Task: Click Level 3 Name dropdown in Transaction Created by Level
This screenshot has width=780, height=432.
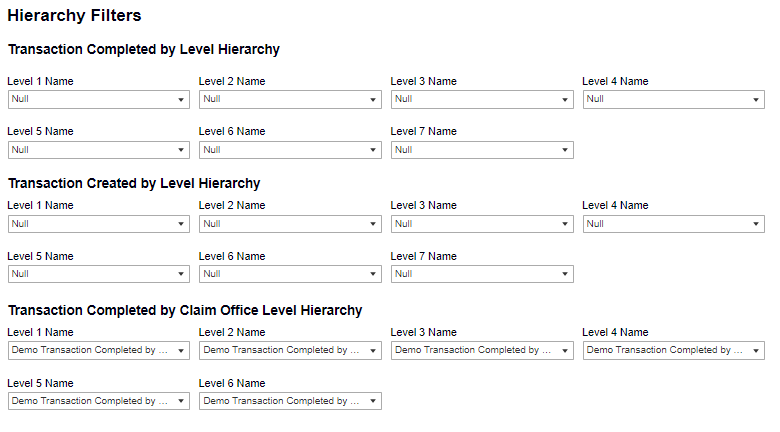Action: point(482,224)
